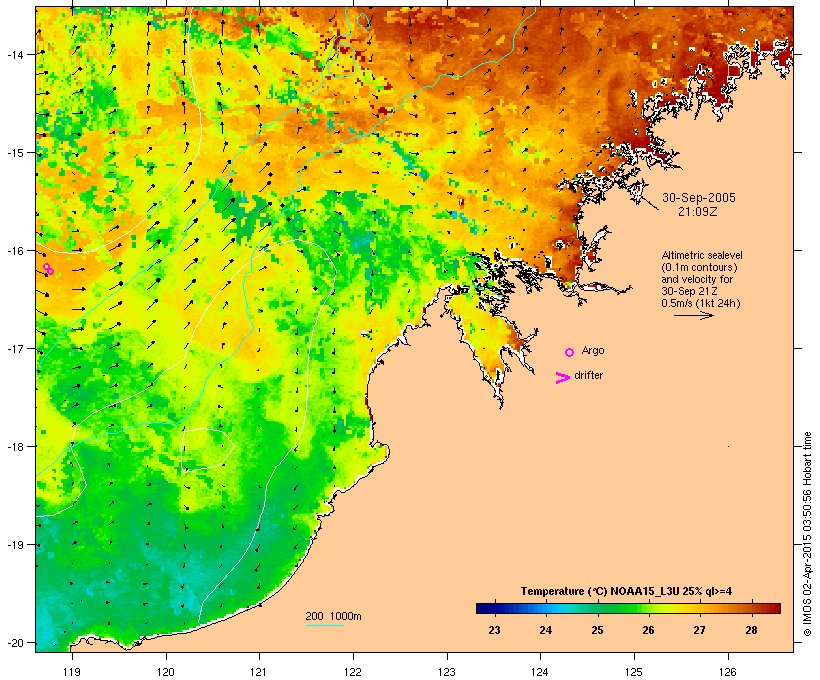Click the '(0.1m contours)' caption line
820x680 pixels.
[700, 267]
